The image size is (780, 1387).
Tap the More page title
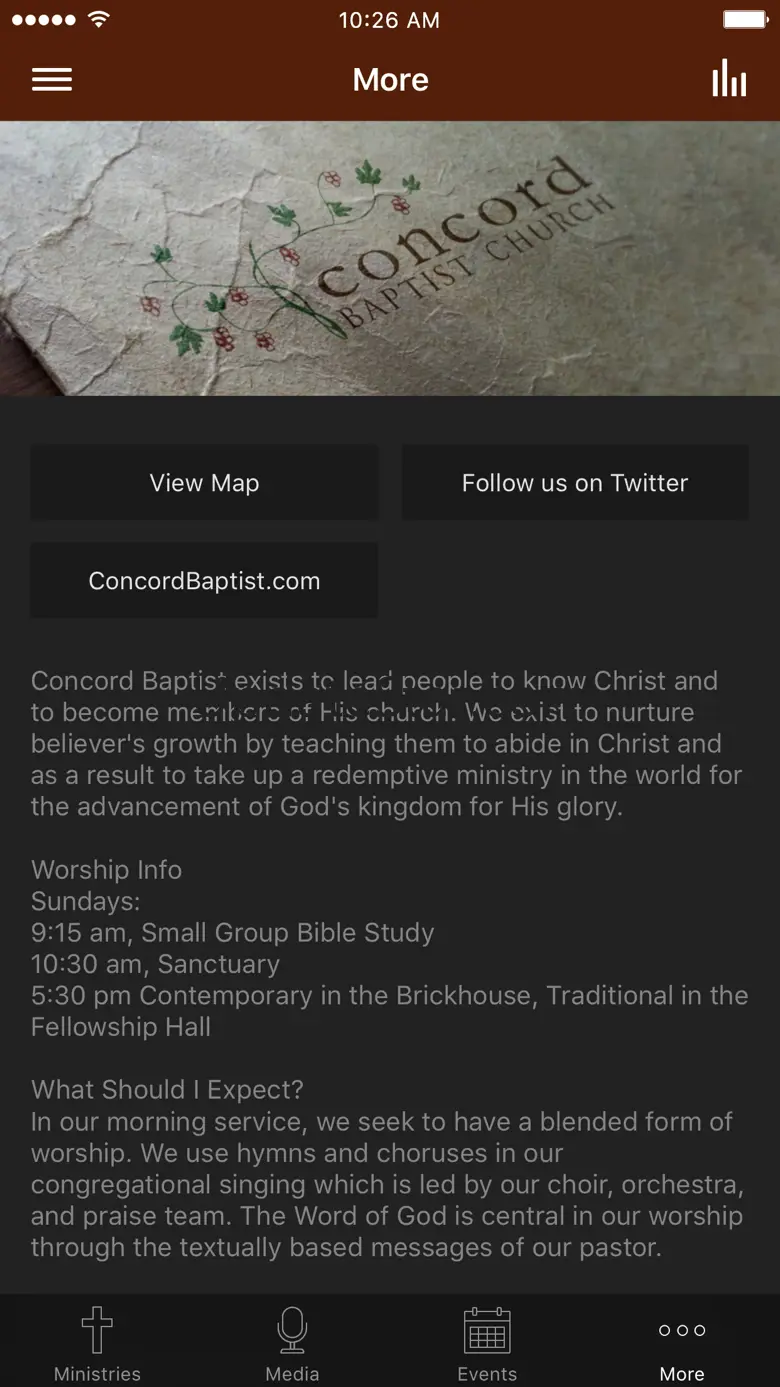(390, 80)
